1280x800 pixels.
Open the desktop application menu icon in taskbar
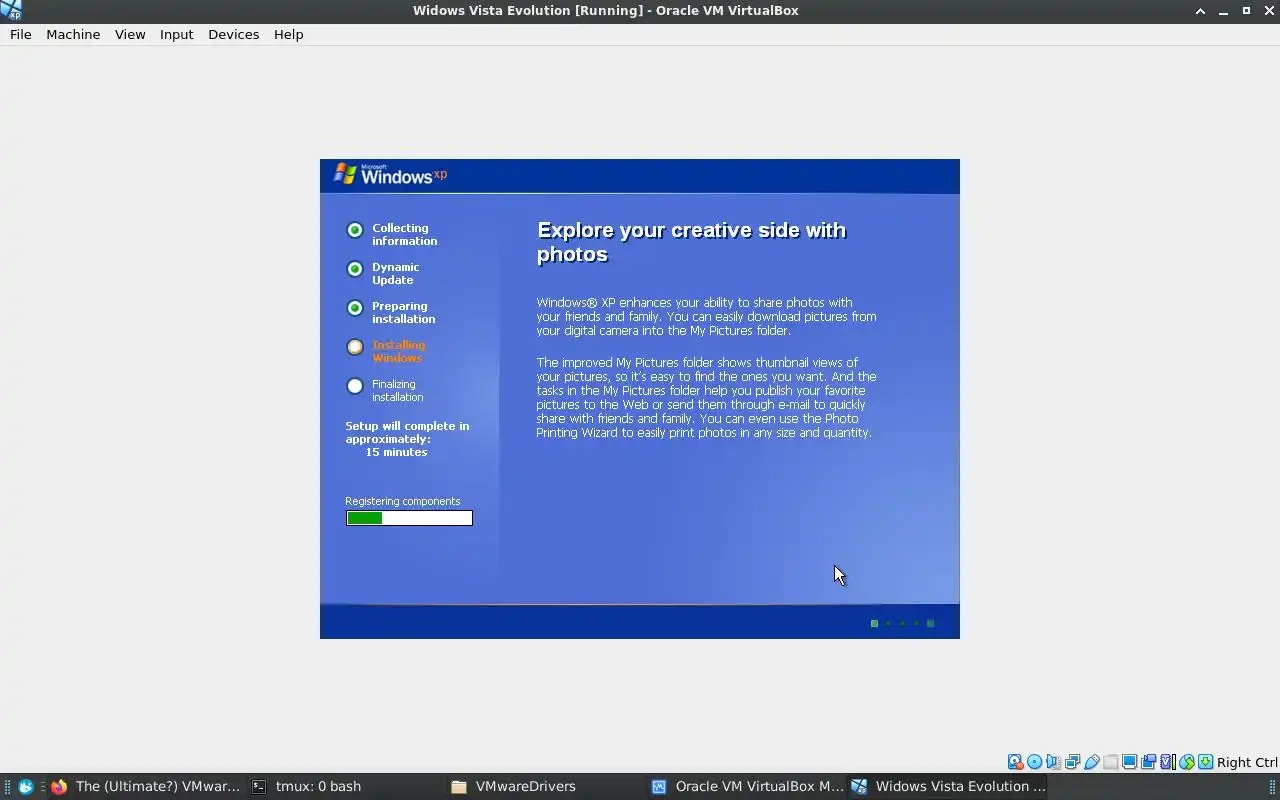pos(26,786)
